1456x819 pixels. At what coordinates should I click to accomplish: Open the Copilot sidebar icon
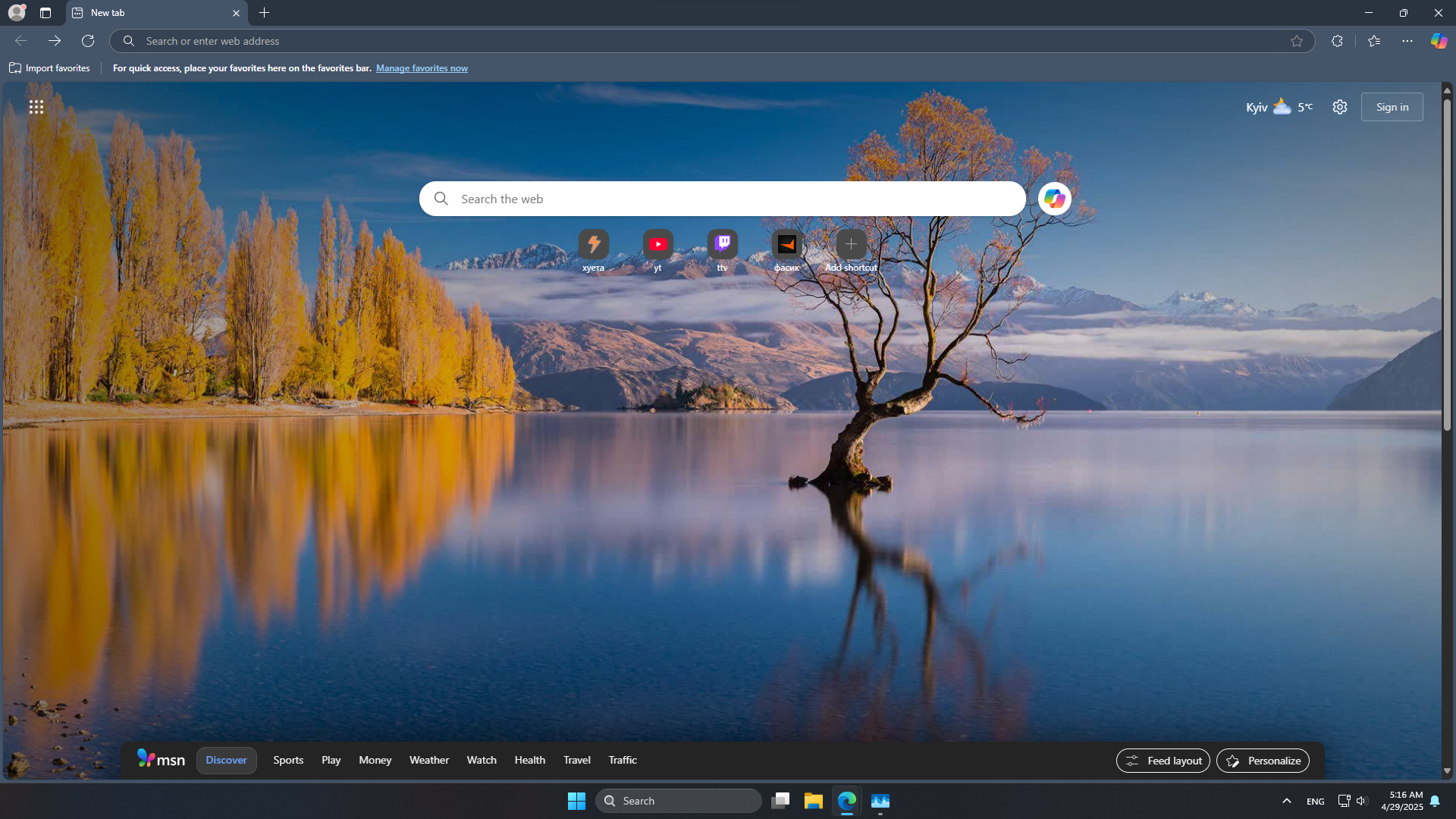(x=1439, y=41)
